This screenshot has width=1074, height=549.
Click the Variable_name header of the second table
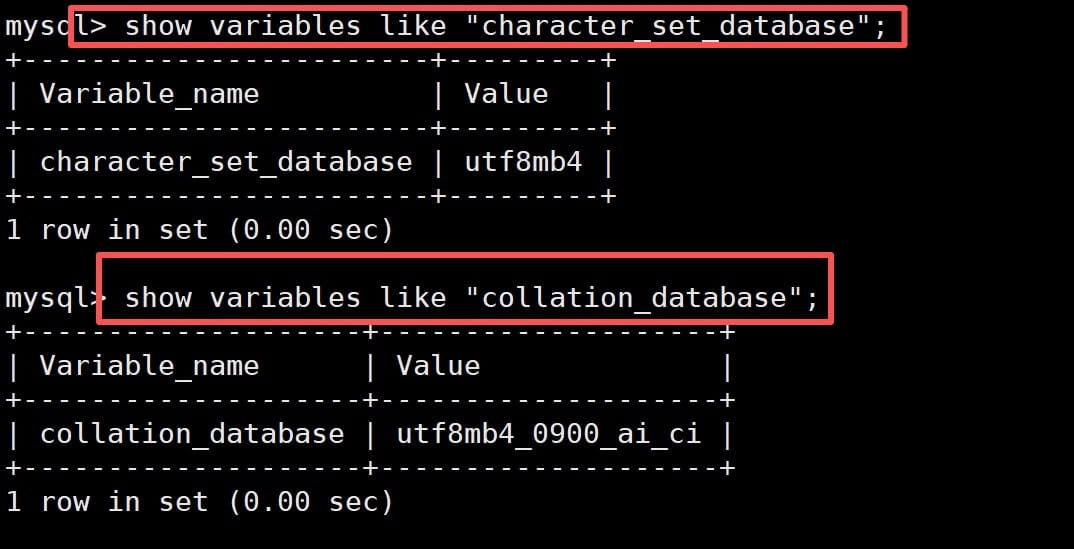click(x=149, y=366)
